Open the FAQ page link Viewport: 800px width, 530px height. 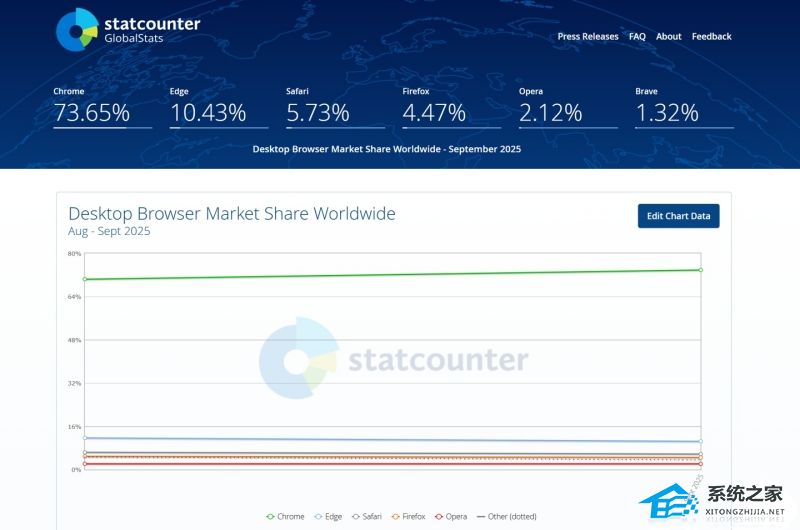[x=637, y=36]
